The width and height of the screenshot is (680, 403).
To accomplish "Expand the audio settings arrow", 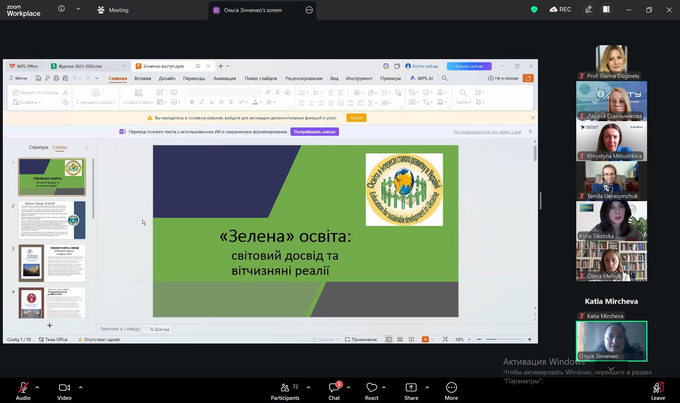I will (x=37, y=386).
